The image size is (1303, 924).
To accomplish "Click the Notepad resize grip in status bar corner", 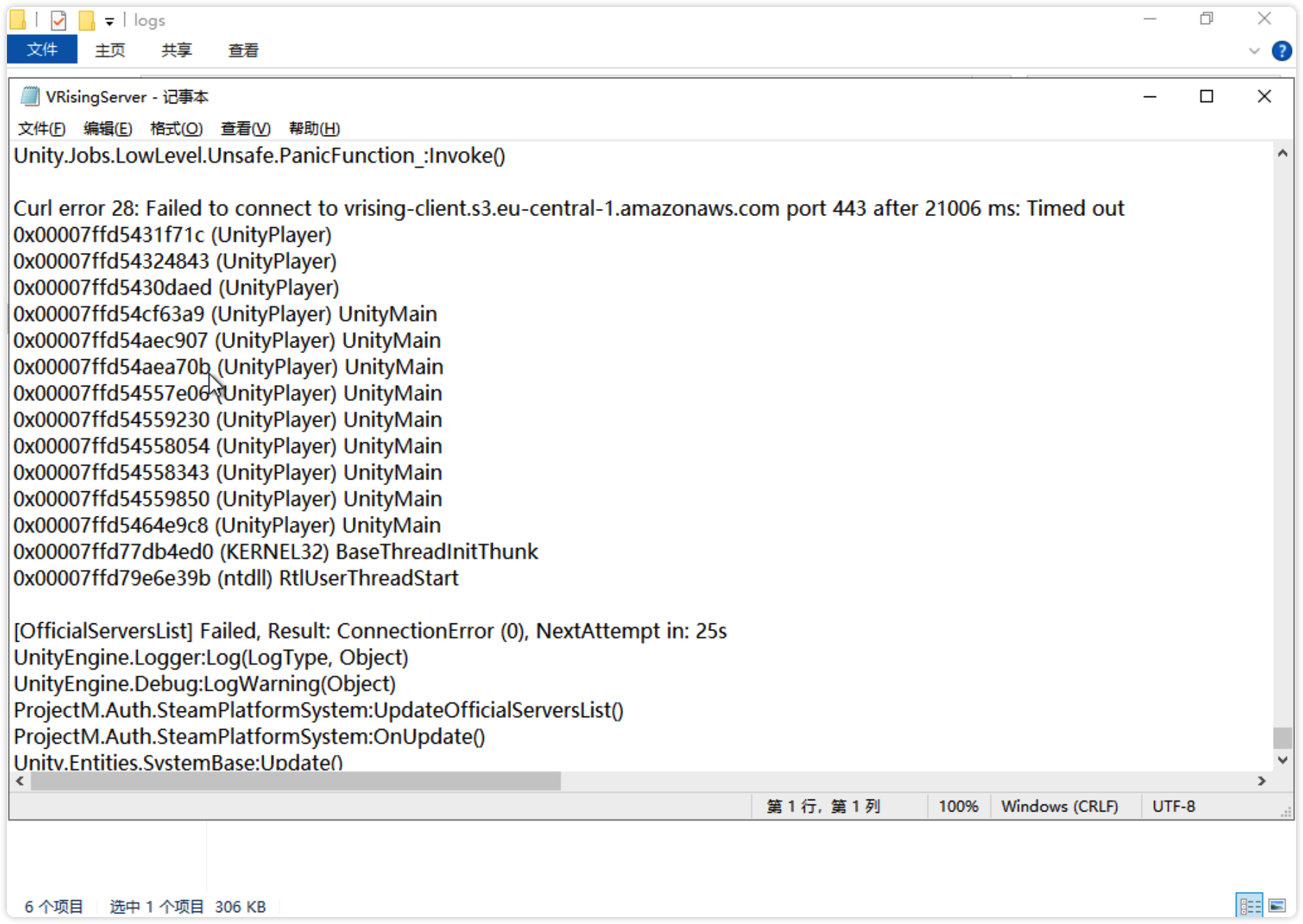I will [1286, 811].
